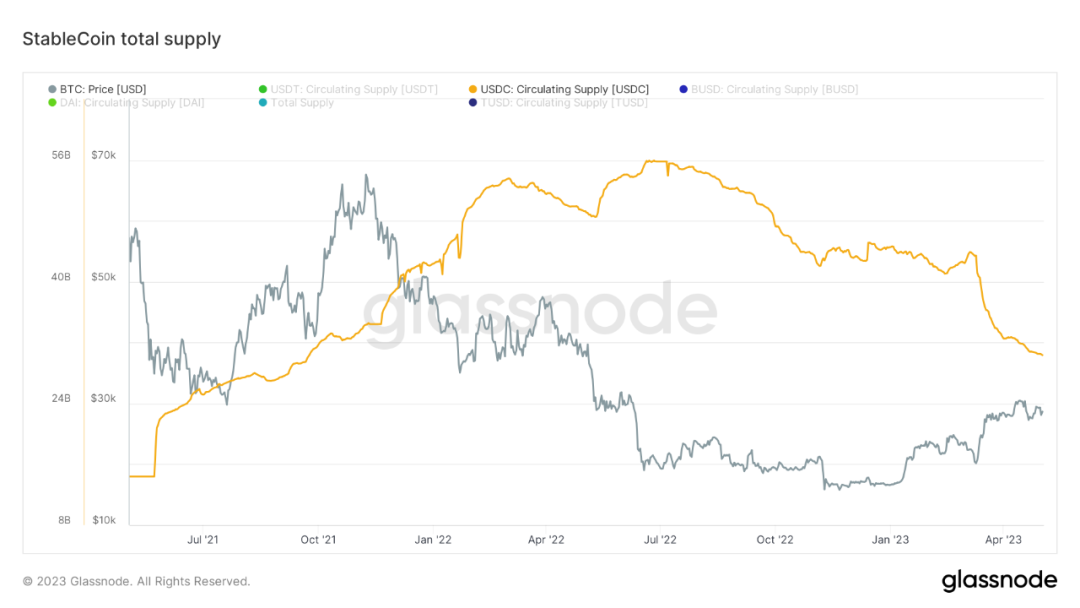This screenshot has height=608, width=1080.
Task: Click the gray BTC Price legend dot
Action: (x=52, y=90)
